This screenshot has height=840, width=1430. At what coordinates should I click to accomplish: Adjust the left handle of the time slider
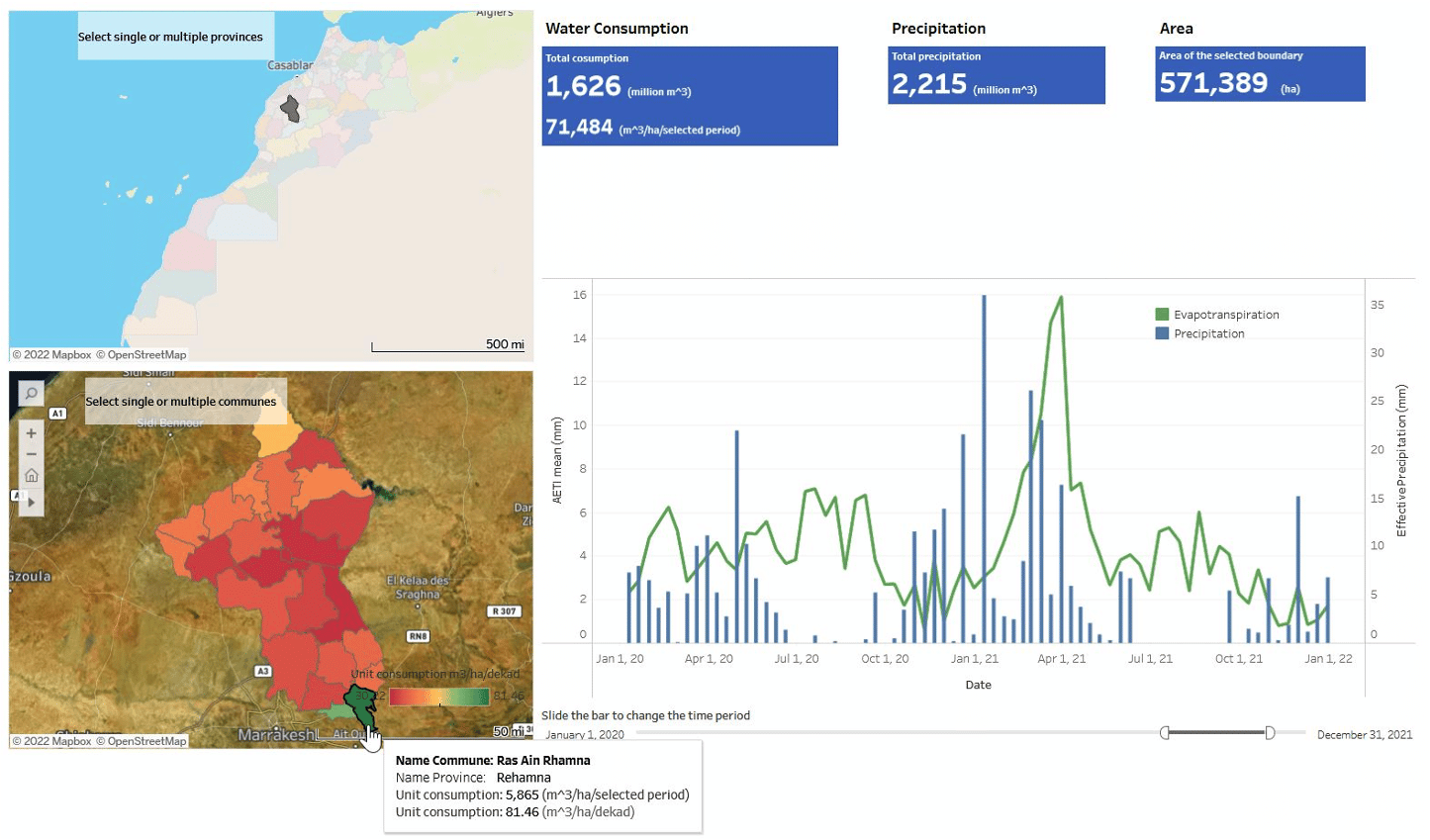1165,733
